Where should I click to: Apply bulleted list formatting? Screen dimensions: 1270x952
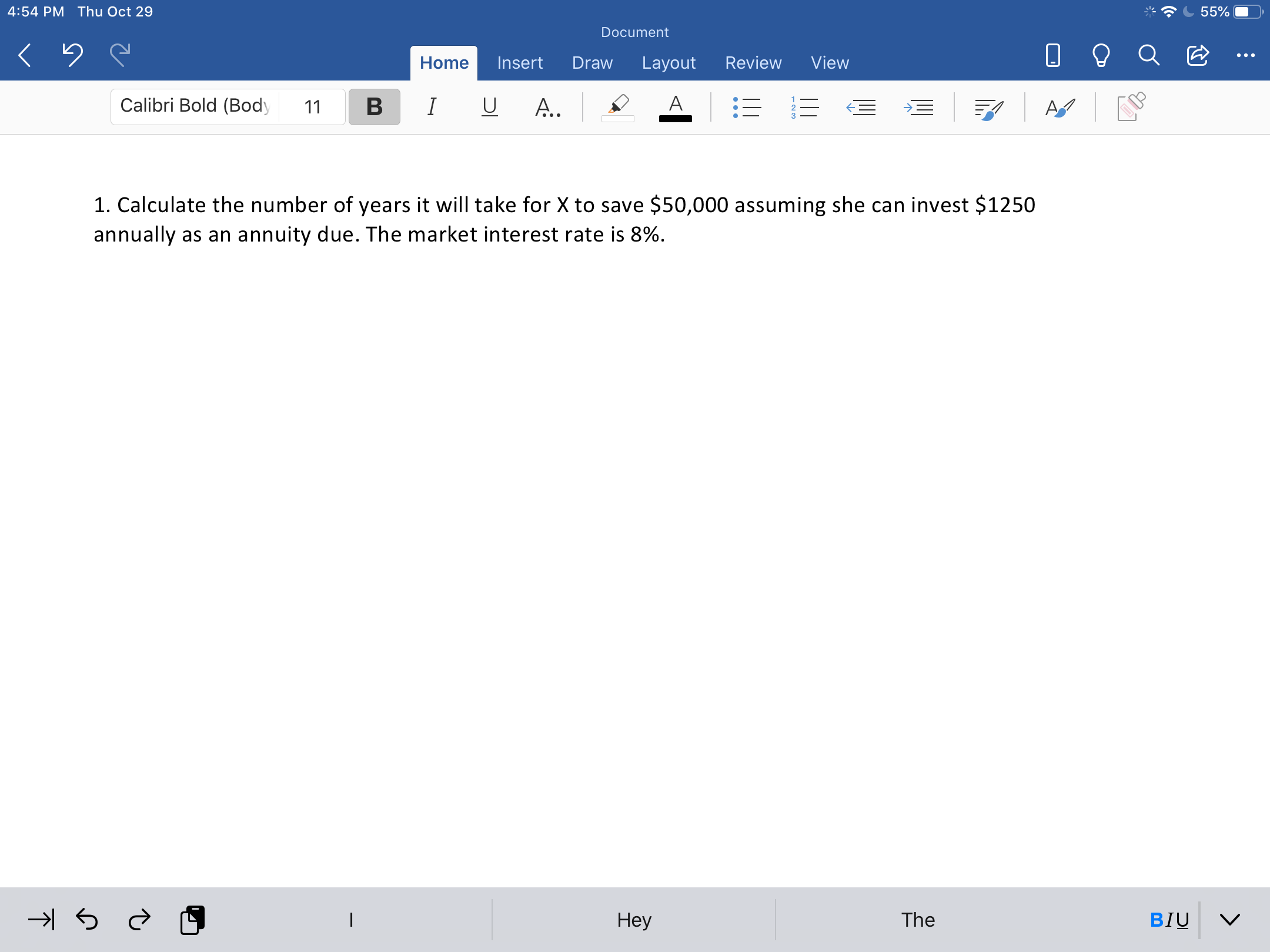tap(747, 107)
